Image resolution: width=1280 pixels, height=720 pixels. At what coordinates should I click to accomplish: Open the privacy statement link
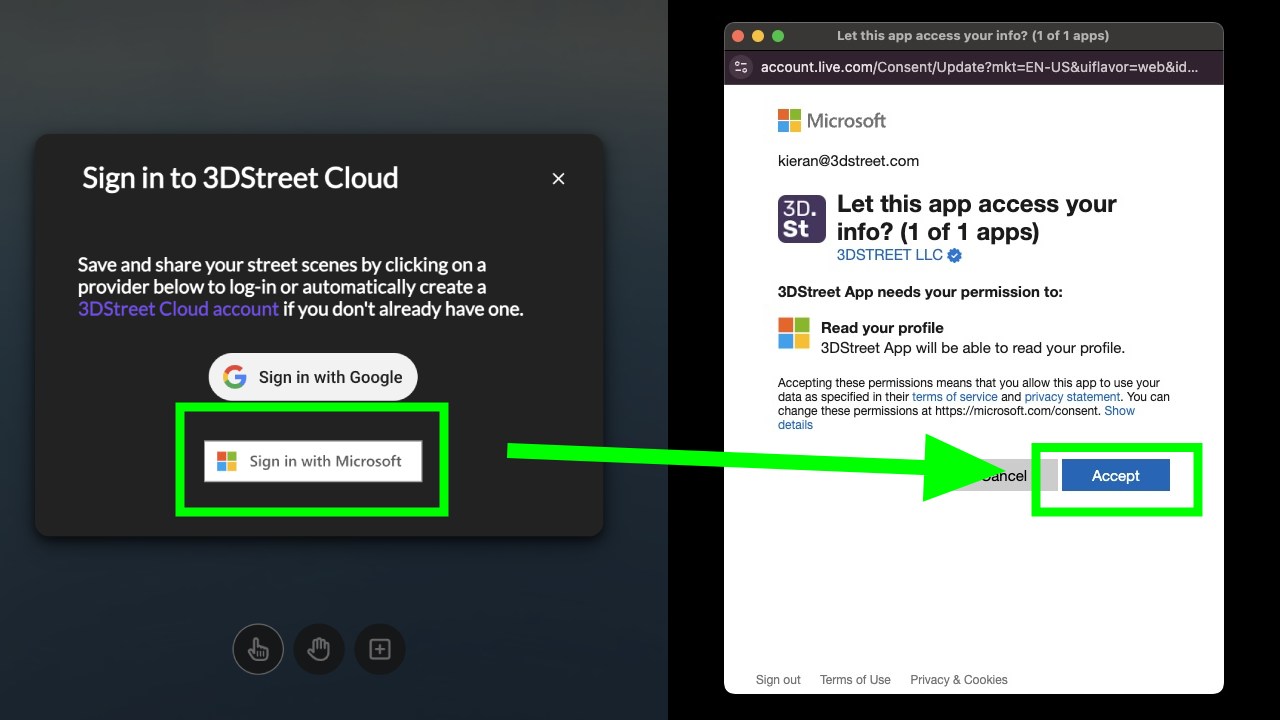pyautogui.click(x=1071, y=396)
